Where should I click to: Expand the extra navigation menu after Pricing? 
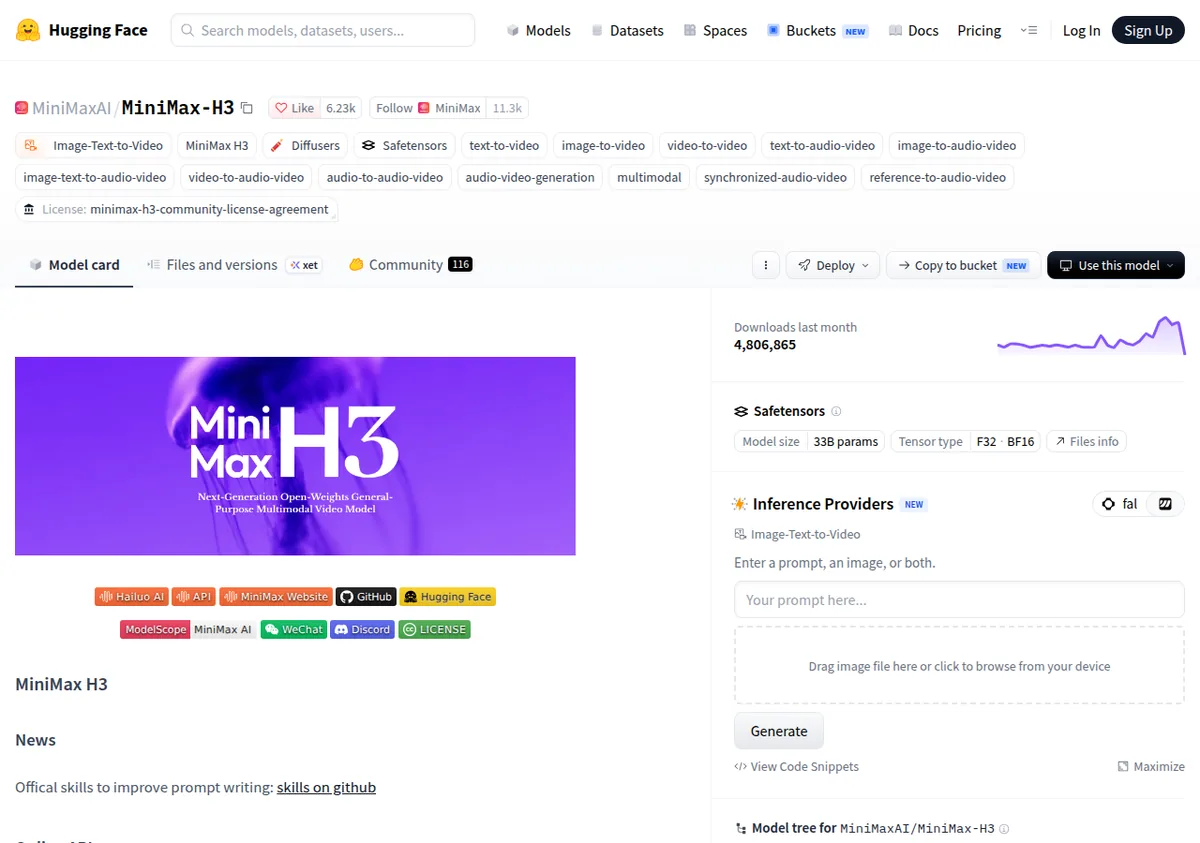click(1029, 30)
